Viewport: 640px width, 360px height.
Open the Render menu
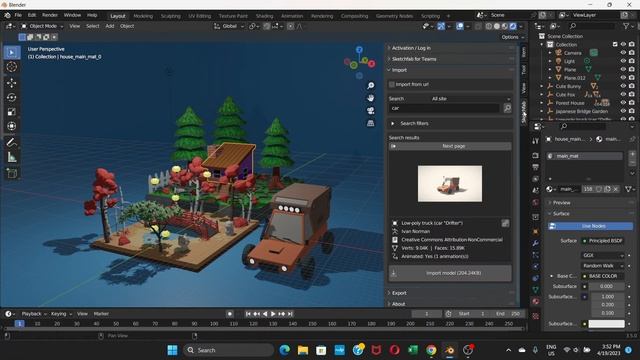pos(50,15)
